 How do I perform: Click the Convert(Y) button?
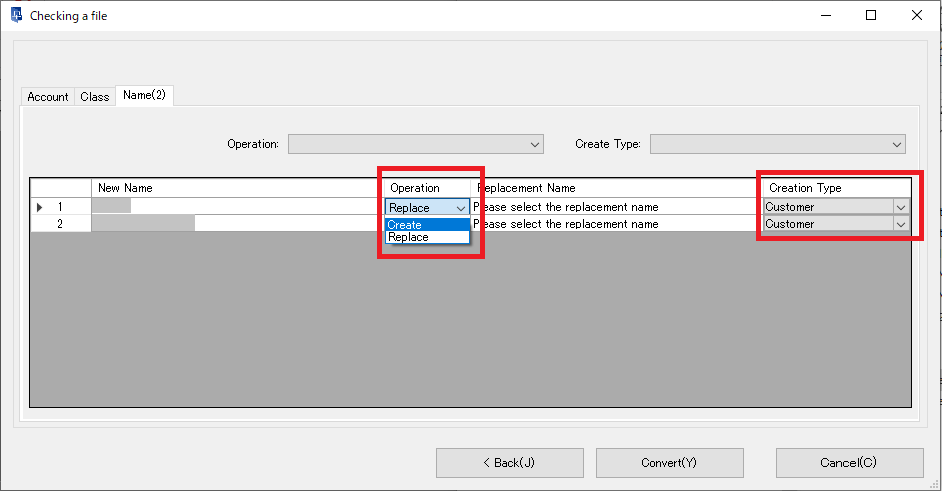(669, 463)
